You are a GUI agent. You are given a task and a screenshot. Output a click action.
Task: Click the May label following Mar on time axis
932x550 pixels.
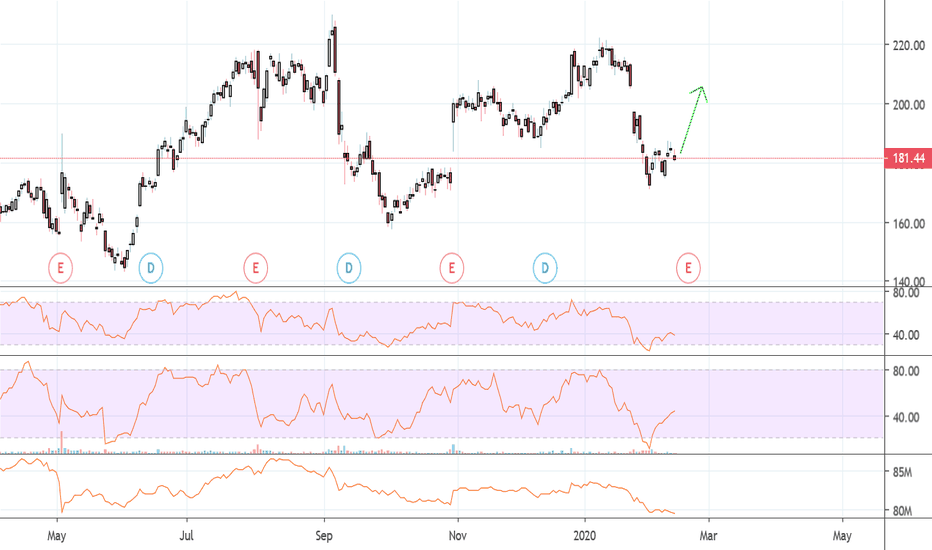(842, 536)
